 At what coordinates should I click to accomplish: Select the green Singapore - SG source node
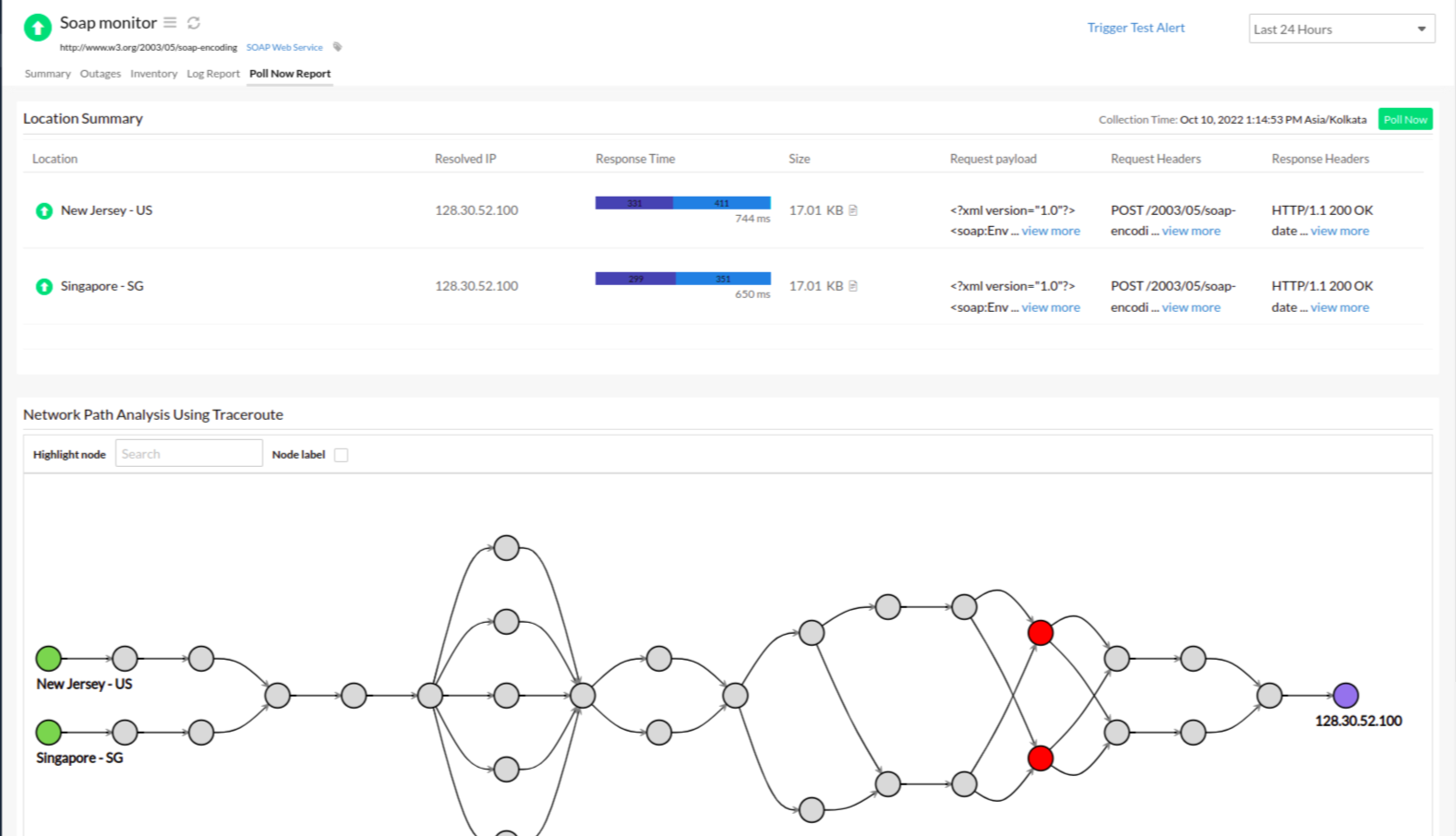click(x=49, y=733)
